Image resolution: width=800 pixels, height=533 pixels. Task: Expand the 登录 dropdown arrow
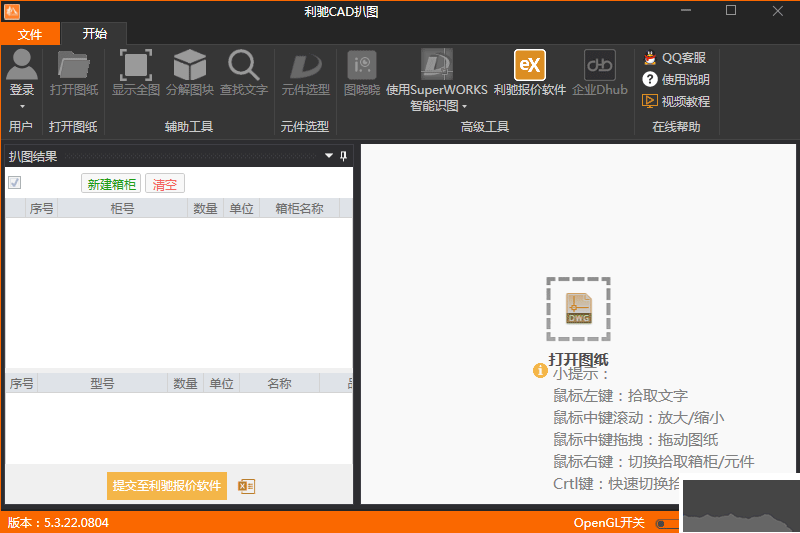[x=22, y=107]
